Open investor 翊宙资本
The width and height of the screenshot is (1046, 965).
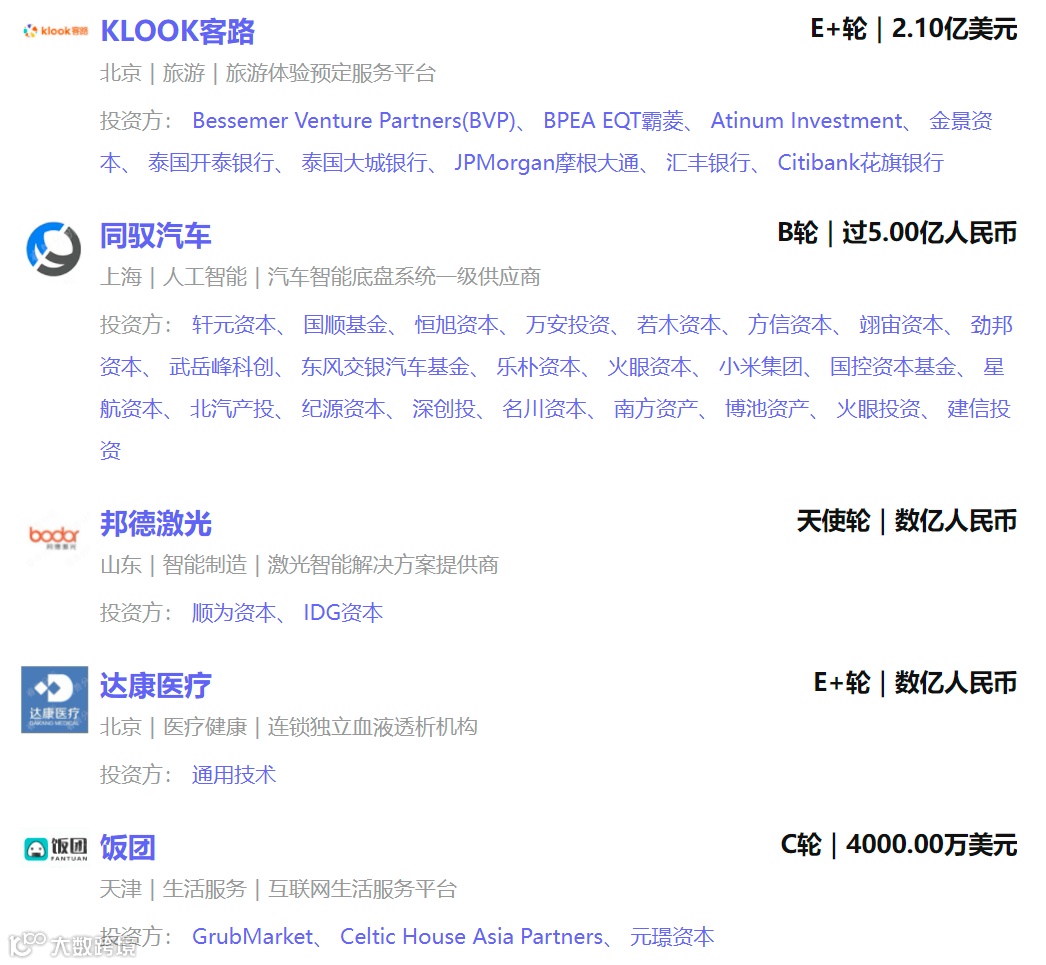(x=901, y=325)
